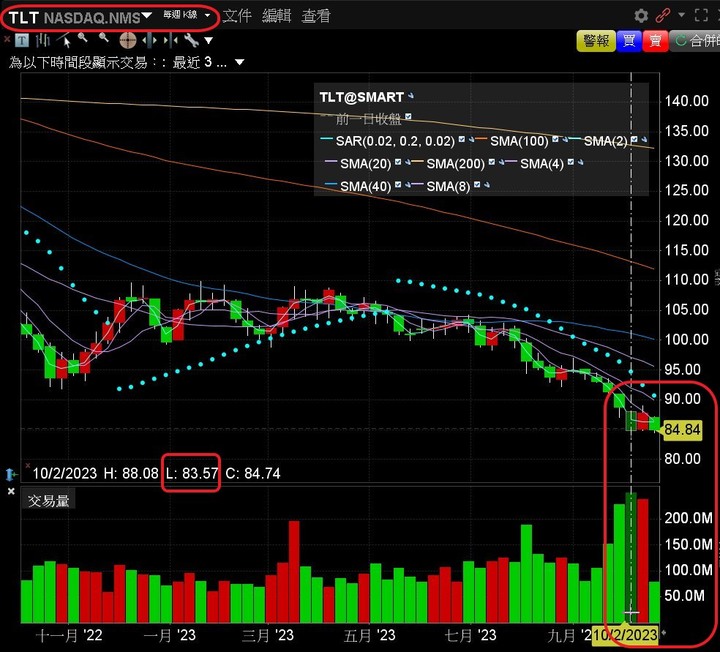Viewport: 720px width, 652px height.
Task: Open chart settings with the wrench icon
Action: [x=191, y=40]
